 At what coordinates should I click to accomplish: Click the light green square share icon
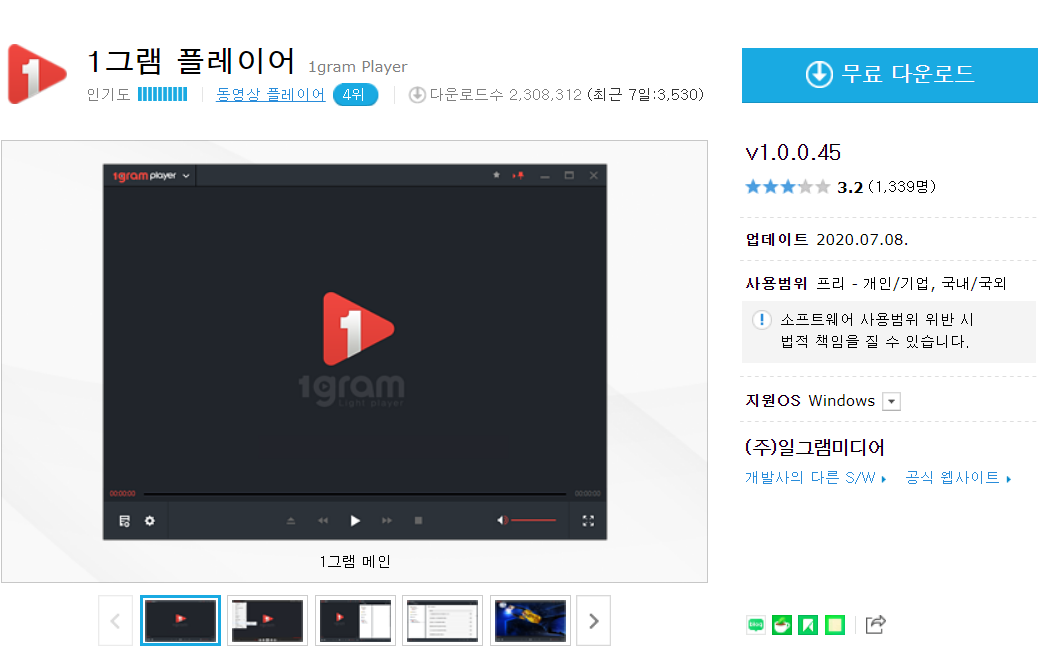pos(835,624)
